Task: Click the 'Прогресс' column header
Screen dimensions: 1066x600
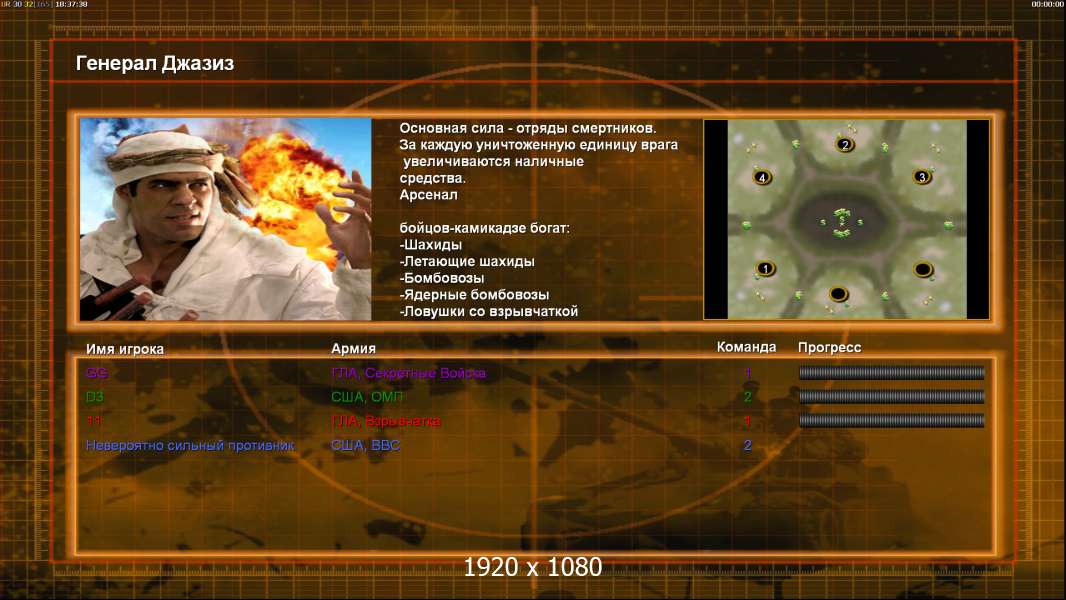Action: 829,347
